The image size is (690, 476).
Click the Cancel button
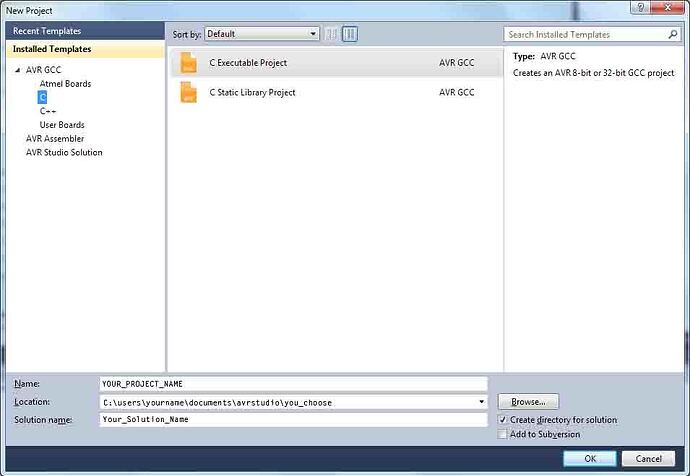click(649, 458)
